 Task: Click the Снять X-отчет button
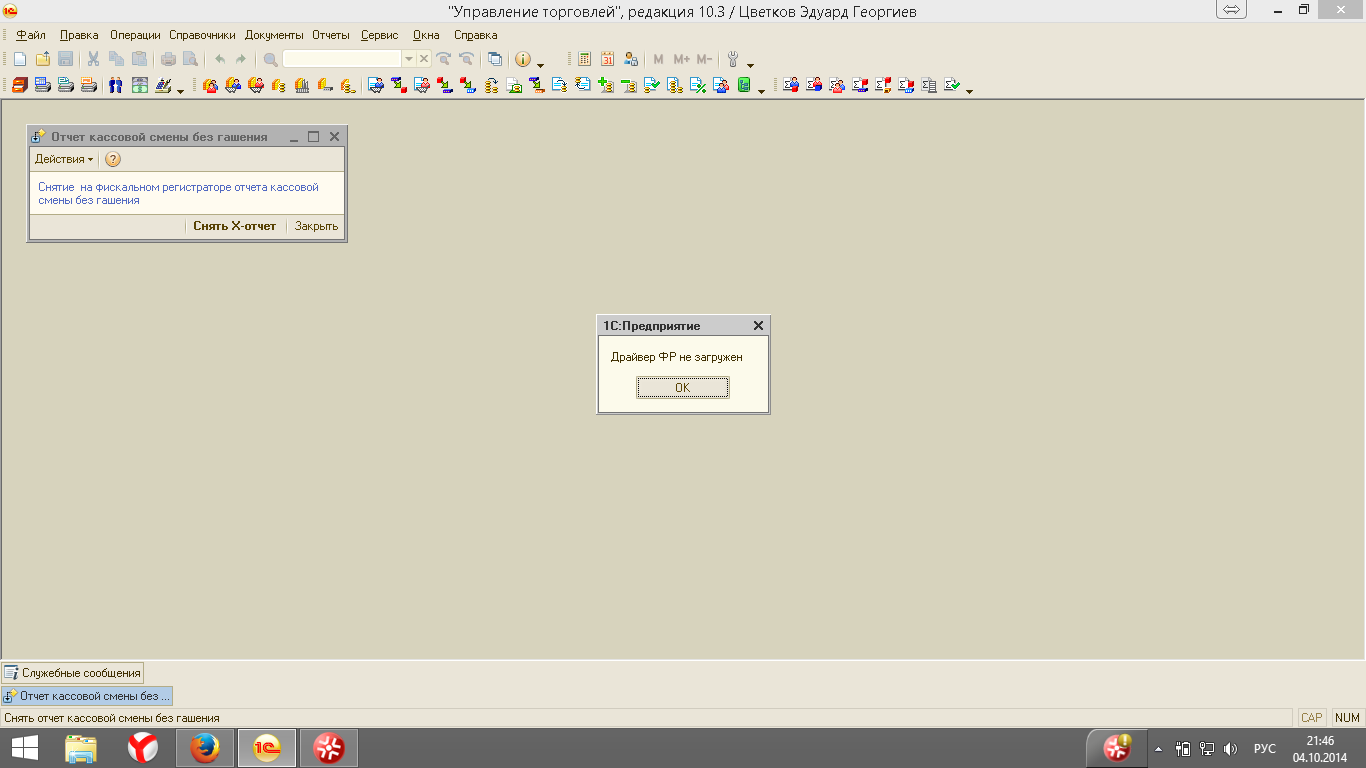pos(234,226)
